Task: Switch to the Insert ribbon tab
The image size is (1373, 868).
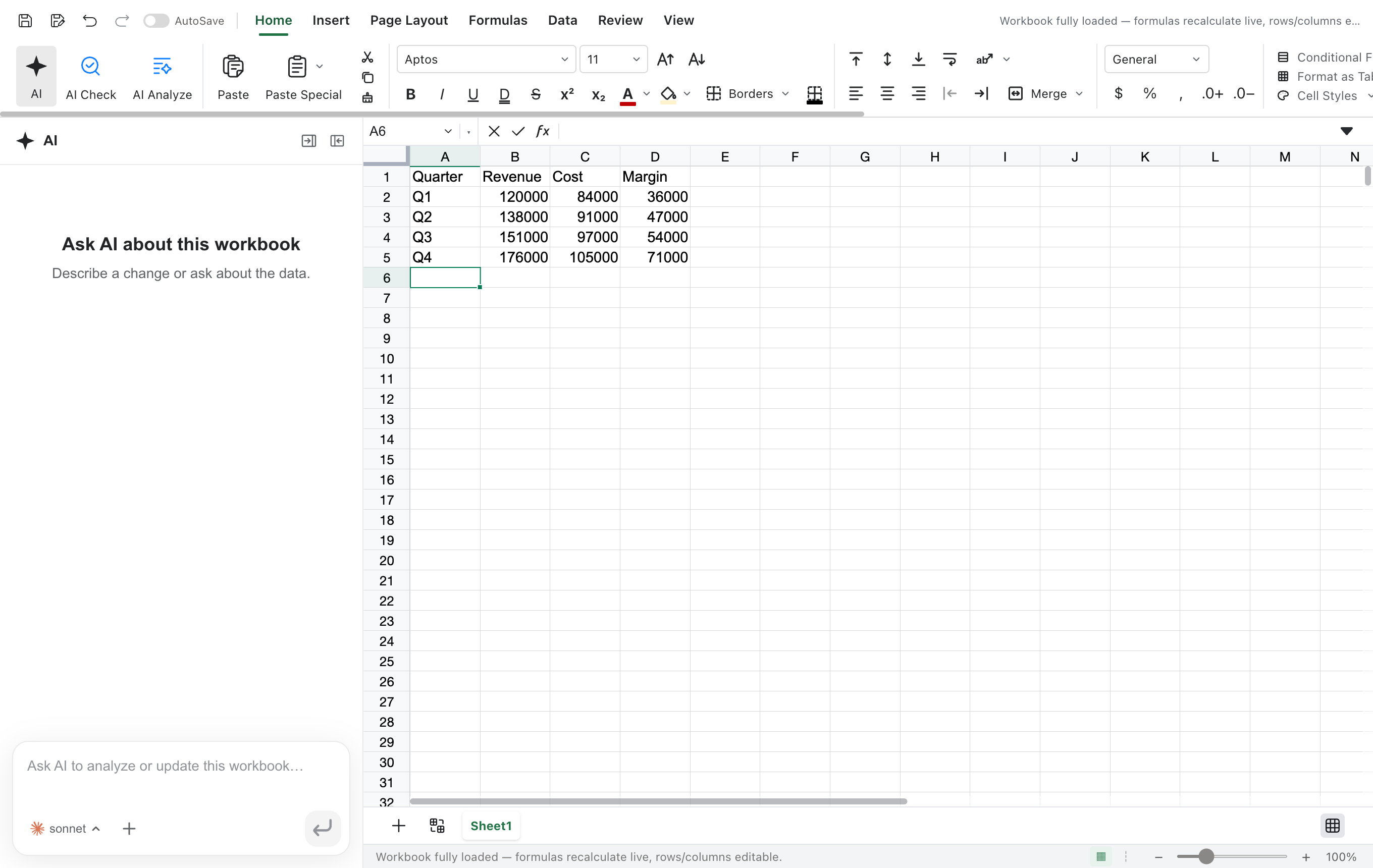Action: coord(331,21)
